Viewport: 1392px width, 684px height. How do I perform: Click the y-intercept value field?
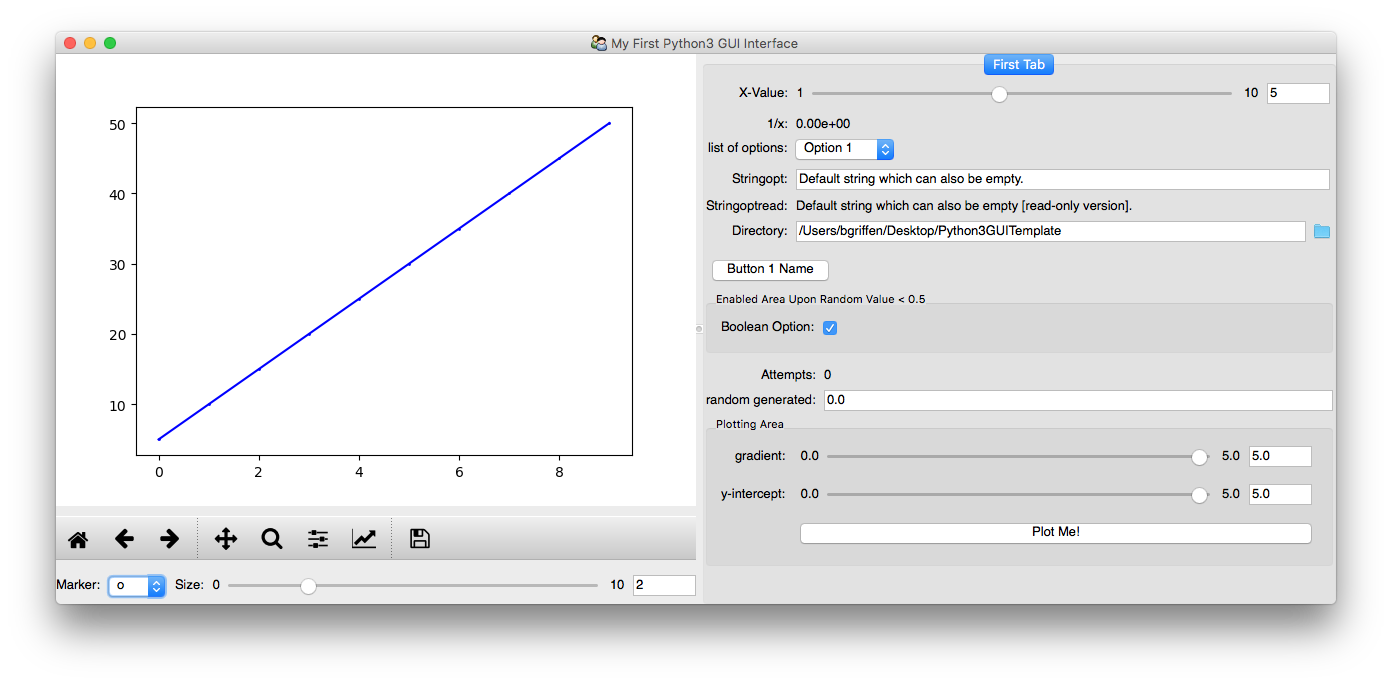[1280, 494]
